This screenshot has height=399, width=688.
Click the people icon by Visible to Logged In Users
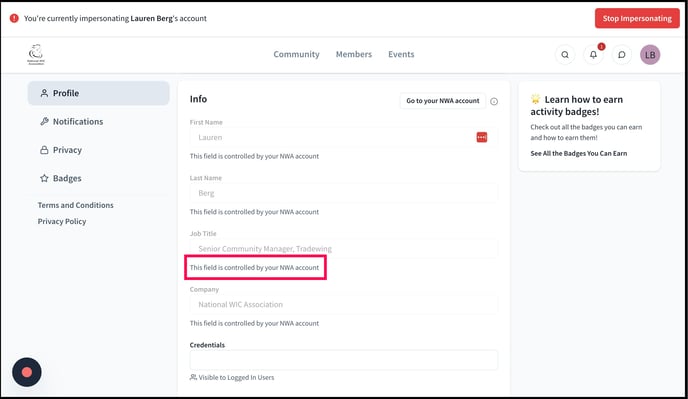[x=193, y=377]
